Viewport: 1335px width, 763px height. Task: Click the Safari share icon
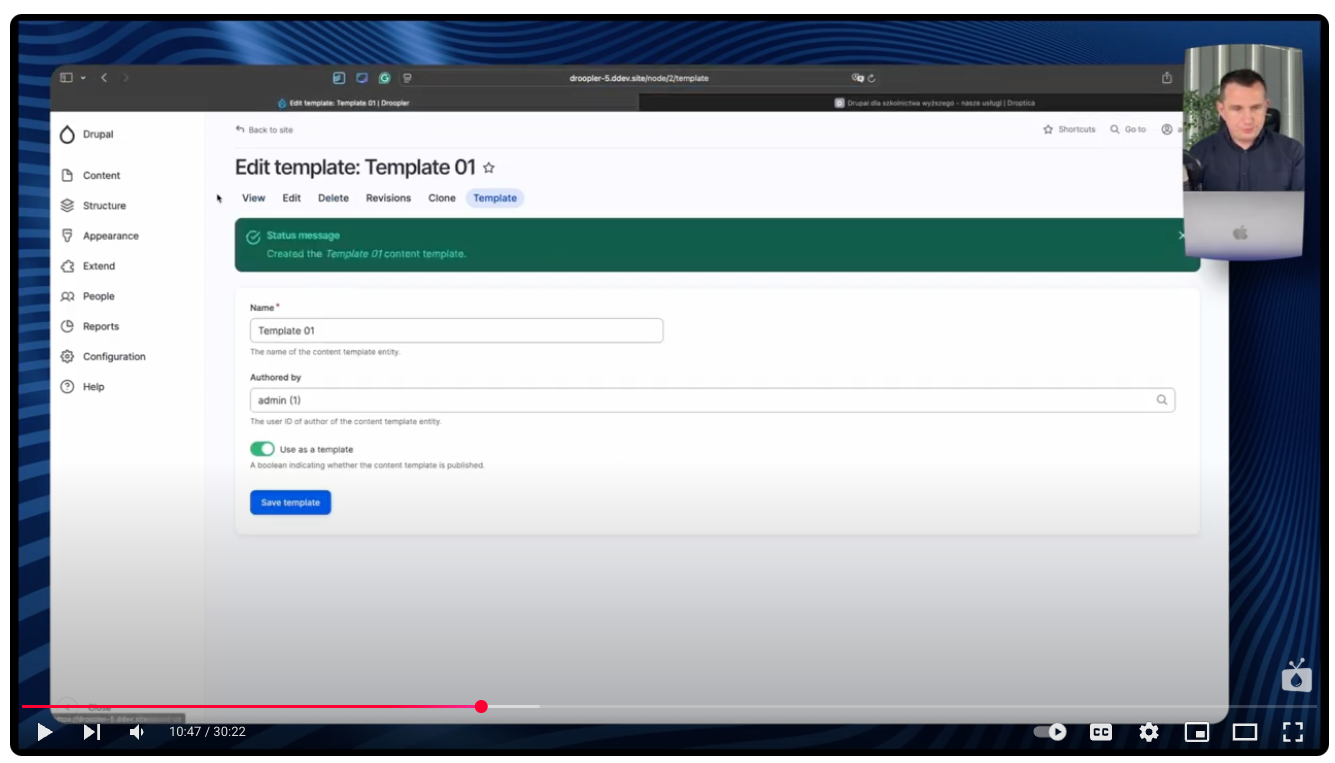[x=1166, y=78]
